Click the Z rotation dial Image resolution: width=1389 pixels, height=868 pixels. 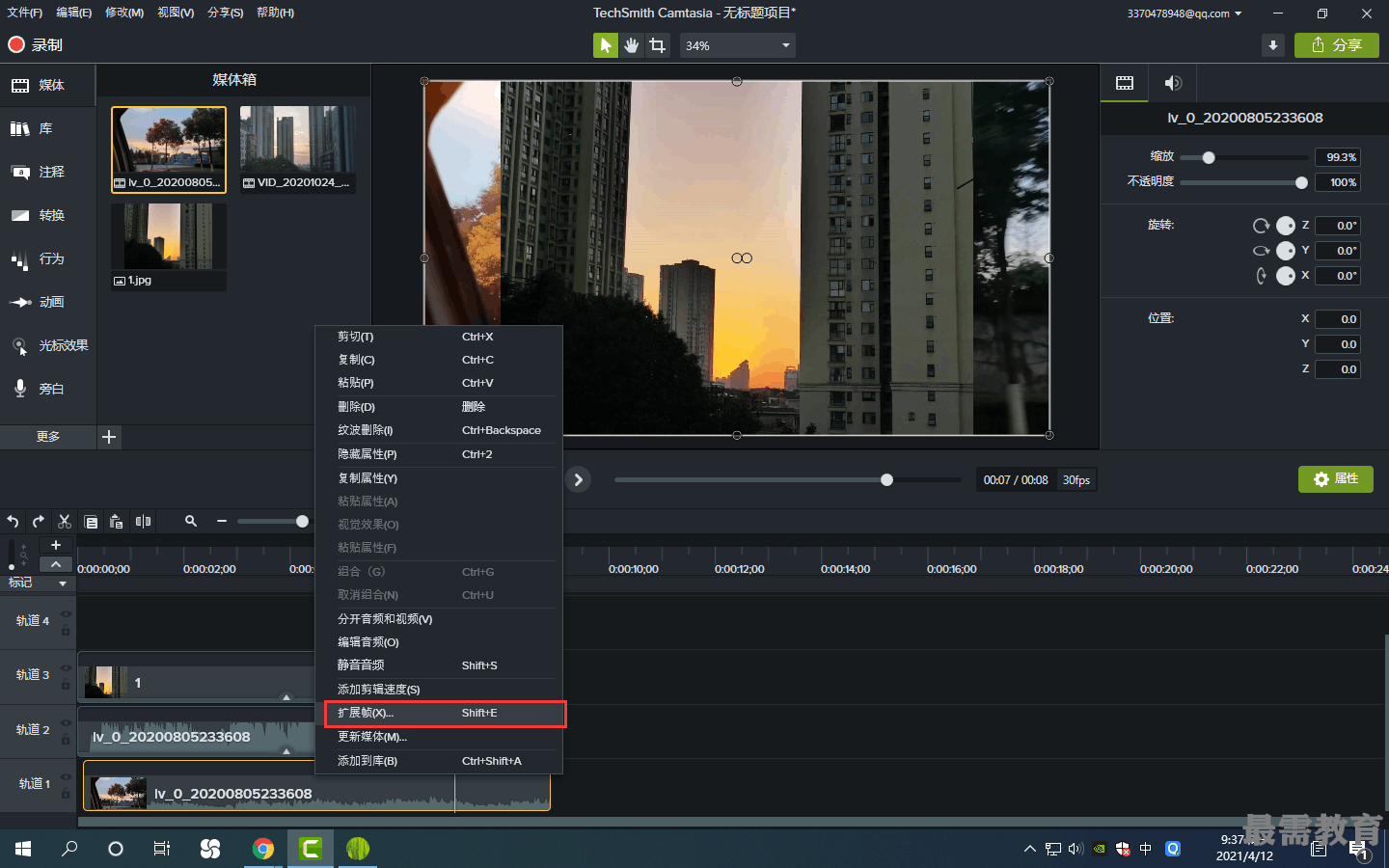(1286, 226)
